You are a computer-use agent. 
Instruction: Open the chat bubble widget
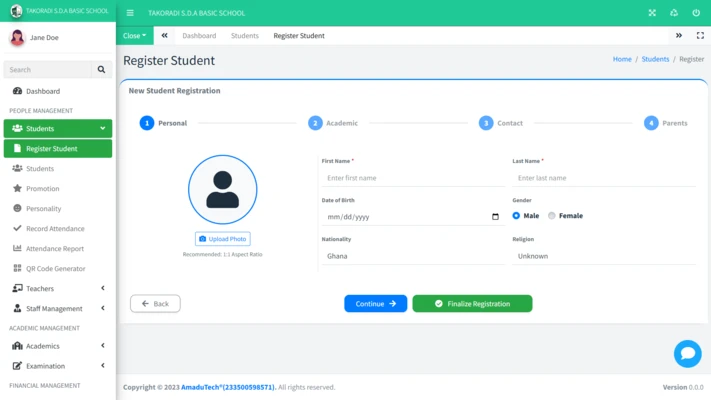tap(687, 353)
